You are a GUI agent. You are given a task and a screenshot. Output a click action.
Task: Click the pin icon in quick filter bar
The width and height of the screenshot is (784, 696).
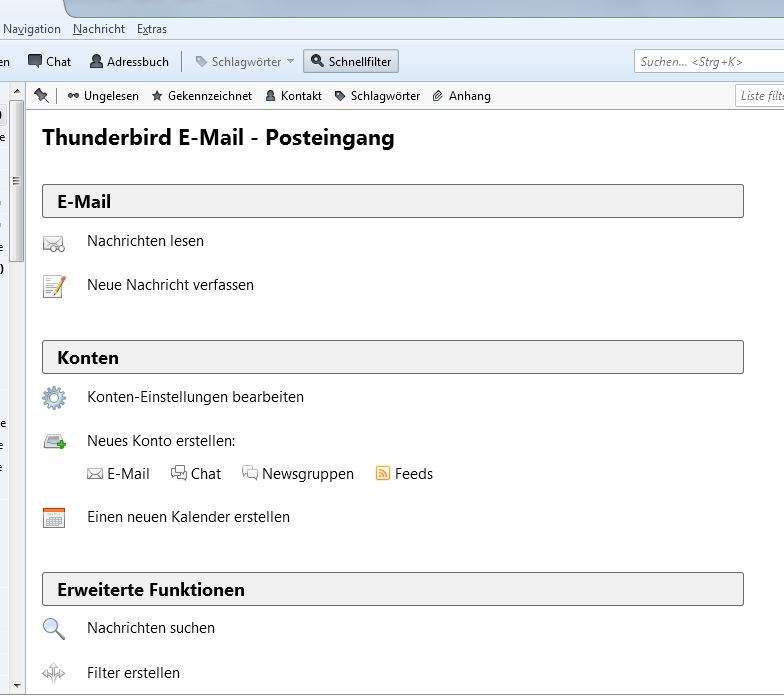point(41,96)
